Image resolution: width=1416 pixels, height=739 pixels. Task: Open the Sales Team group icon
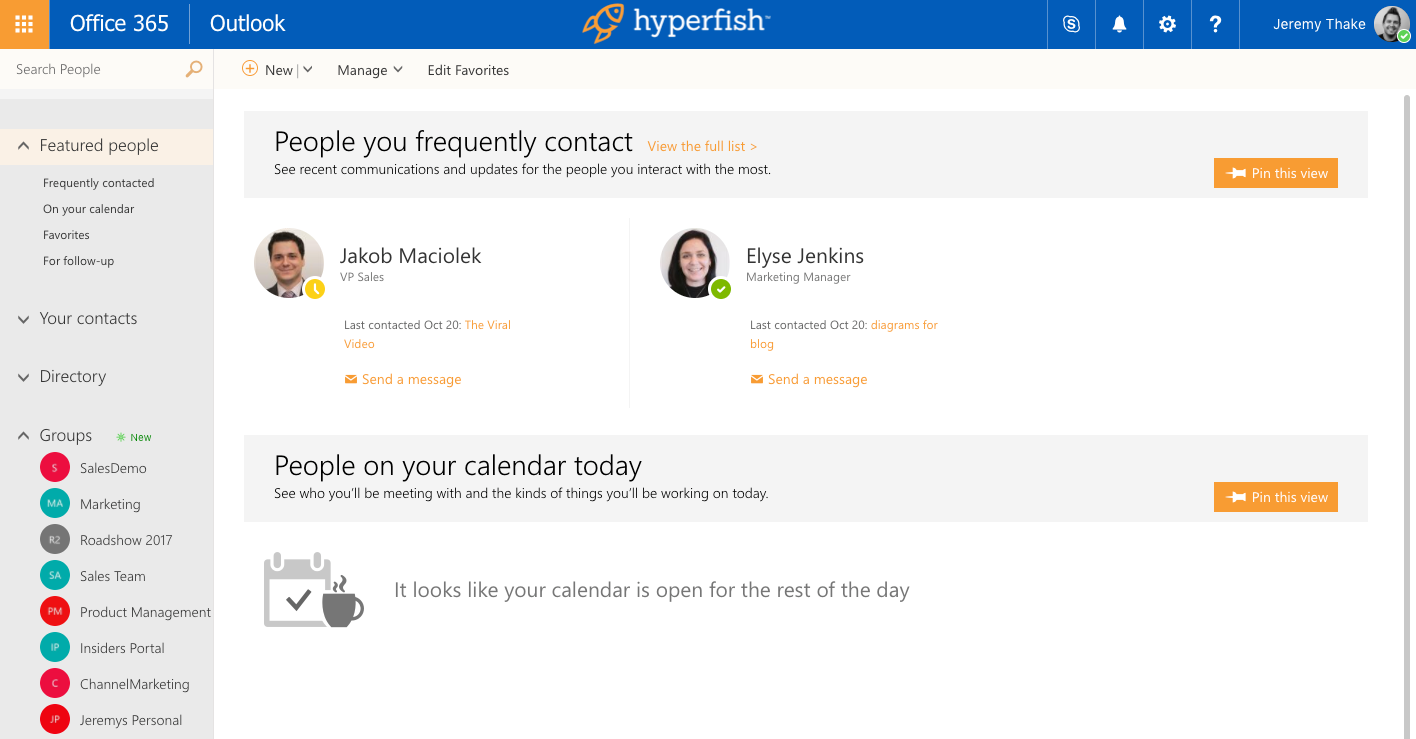coord(54,576)
